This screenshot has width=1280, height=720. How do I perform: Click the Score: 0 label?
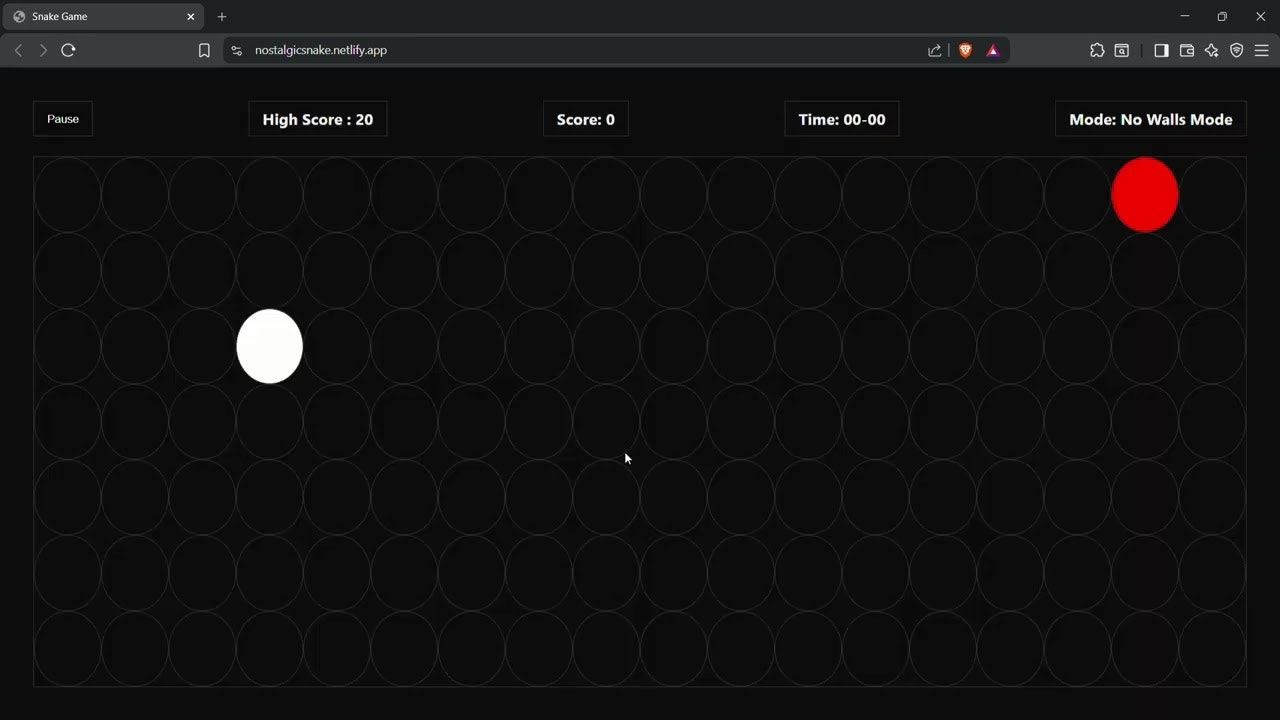(586, 119)
